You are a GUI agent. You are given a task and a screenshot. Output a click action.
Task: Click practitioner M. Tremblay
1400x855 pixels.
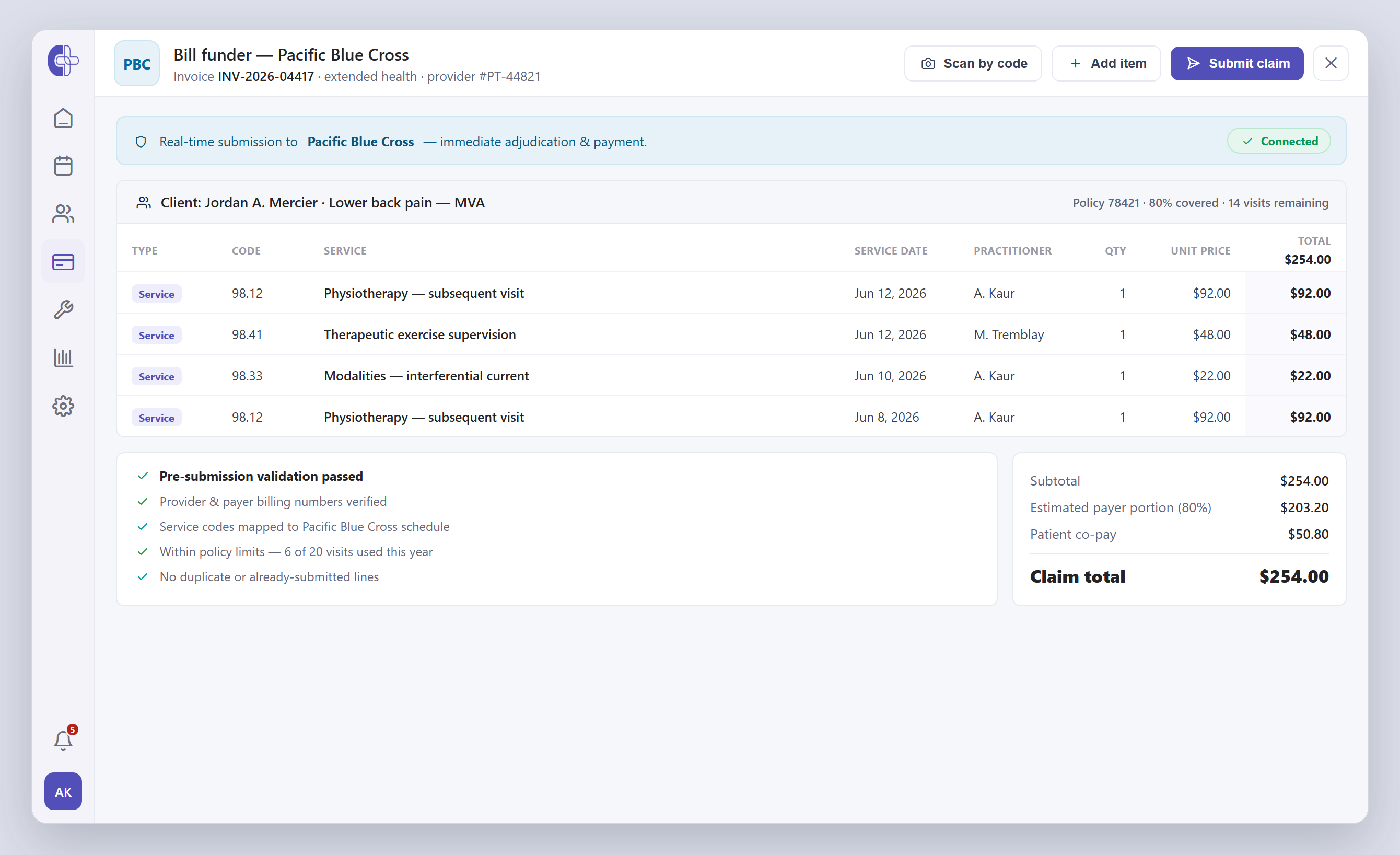click(x=1009, y=334)
